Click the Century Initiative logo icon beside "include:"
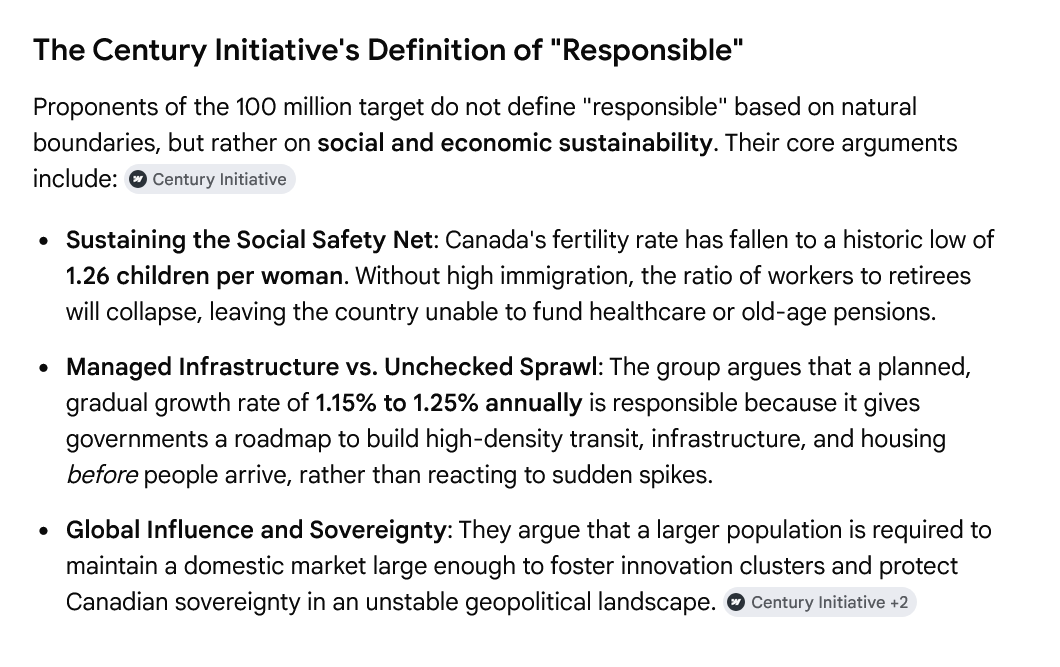 [x=139, y=179]
